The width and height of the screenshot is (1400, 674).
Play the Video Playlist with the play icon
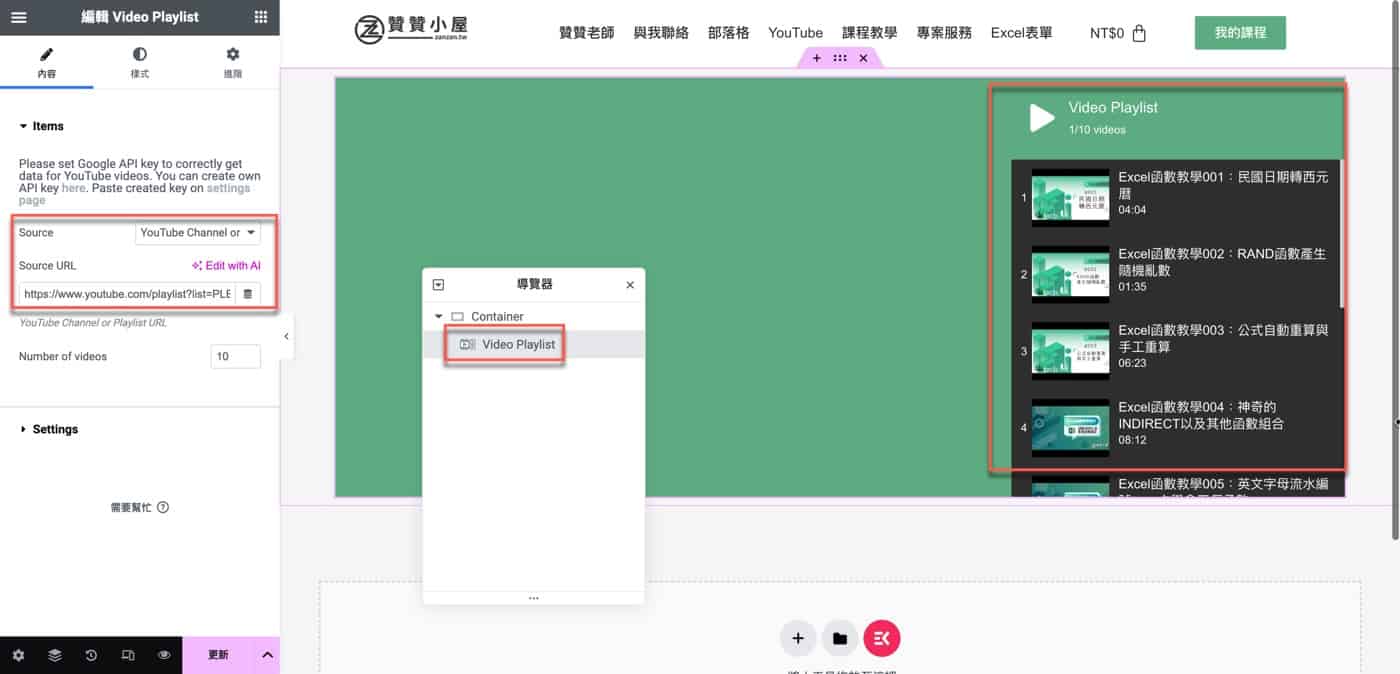[x=1042, y=118]
